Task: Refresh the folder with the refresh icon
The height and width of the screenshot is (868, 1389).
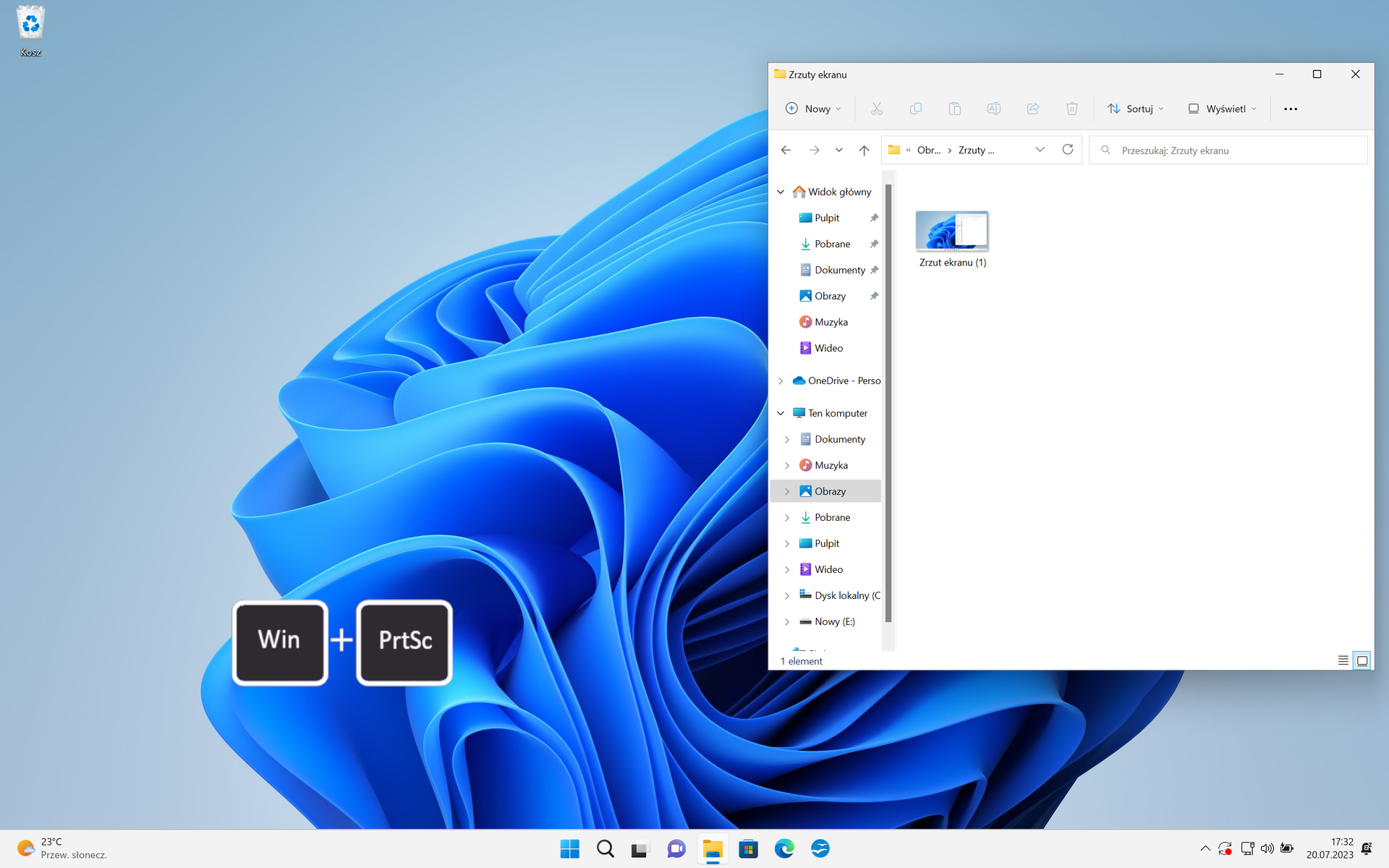Action: (x=1067, y=149)
